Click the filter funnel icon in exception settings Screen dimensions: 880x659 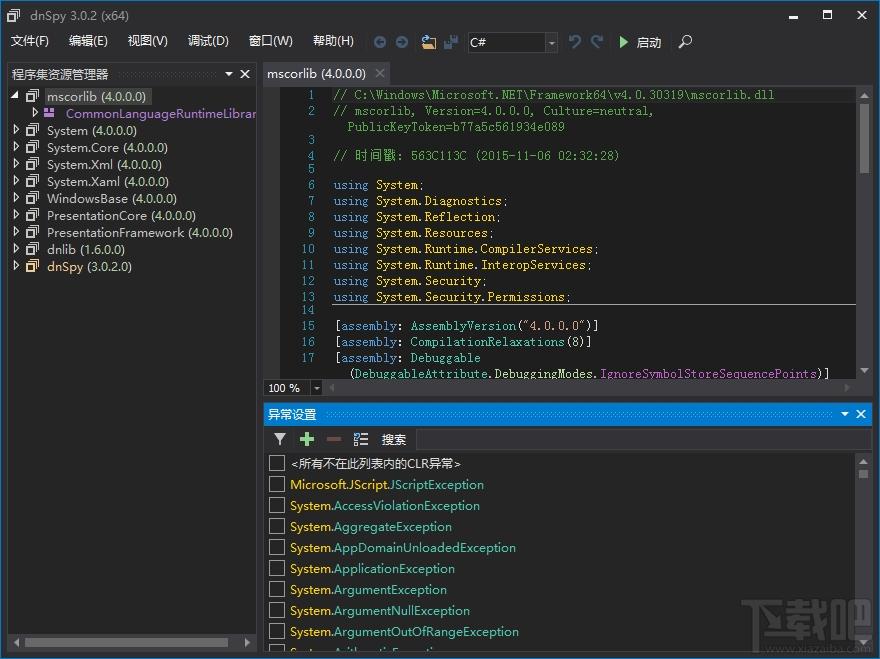[279, 439]
